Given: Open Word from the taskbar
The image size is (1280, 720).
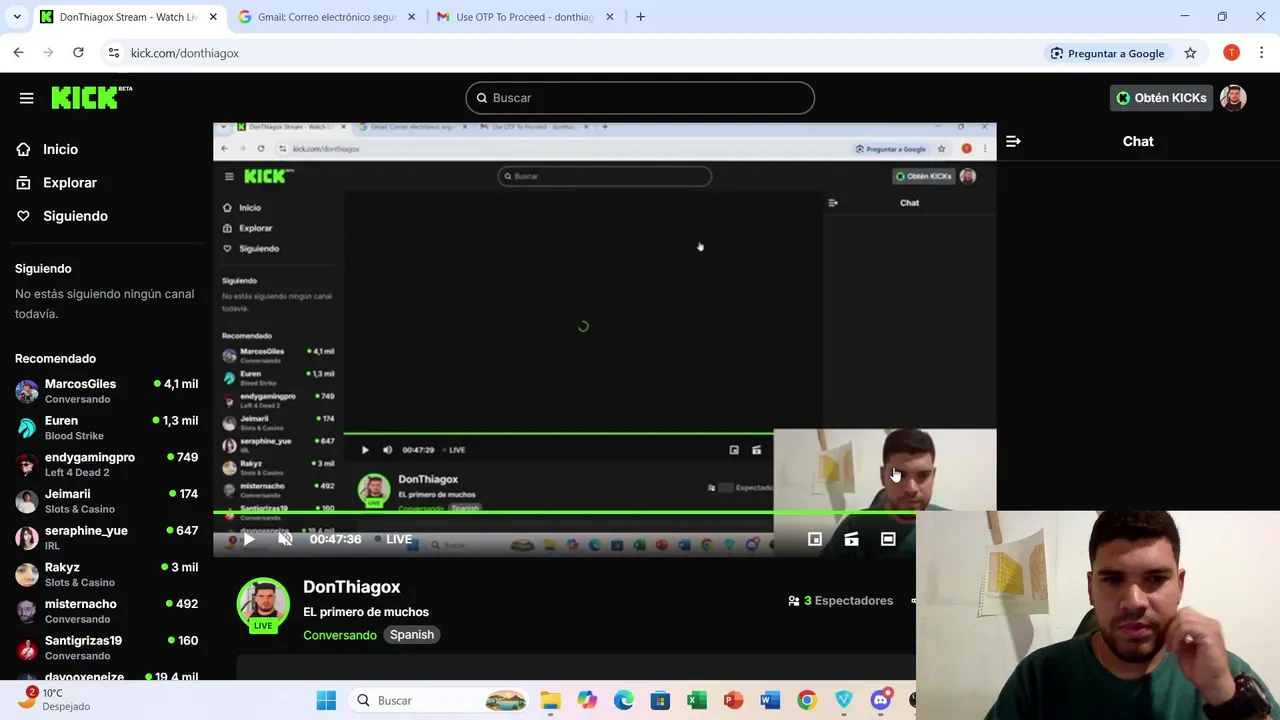Looking at the screenshot, I should pyautogui.click(x=770, y=700).
